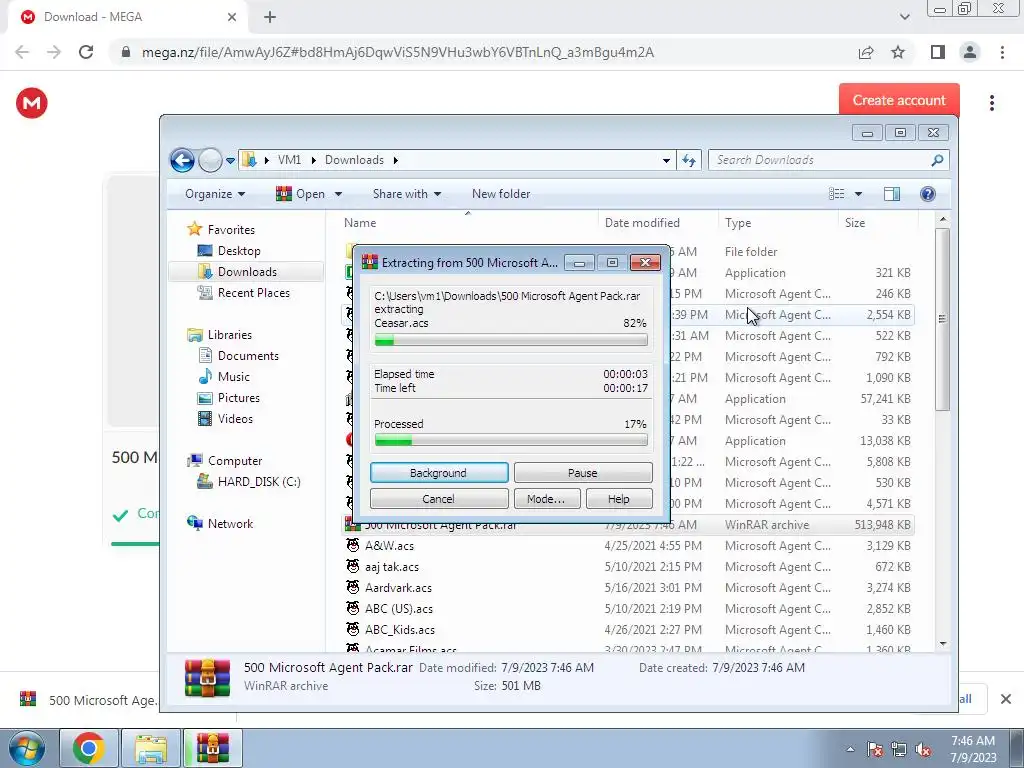Image resolution: width=1024 pixels, height=768 pixels.
Task: Open WinRAR from the taskbar
Action: click(212, 748)
